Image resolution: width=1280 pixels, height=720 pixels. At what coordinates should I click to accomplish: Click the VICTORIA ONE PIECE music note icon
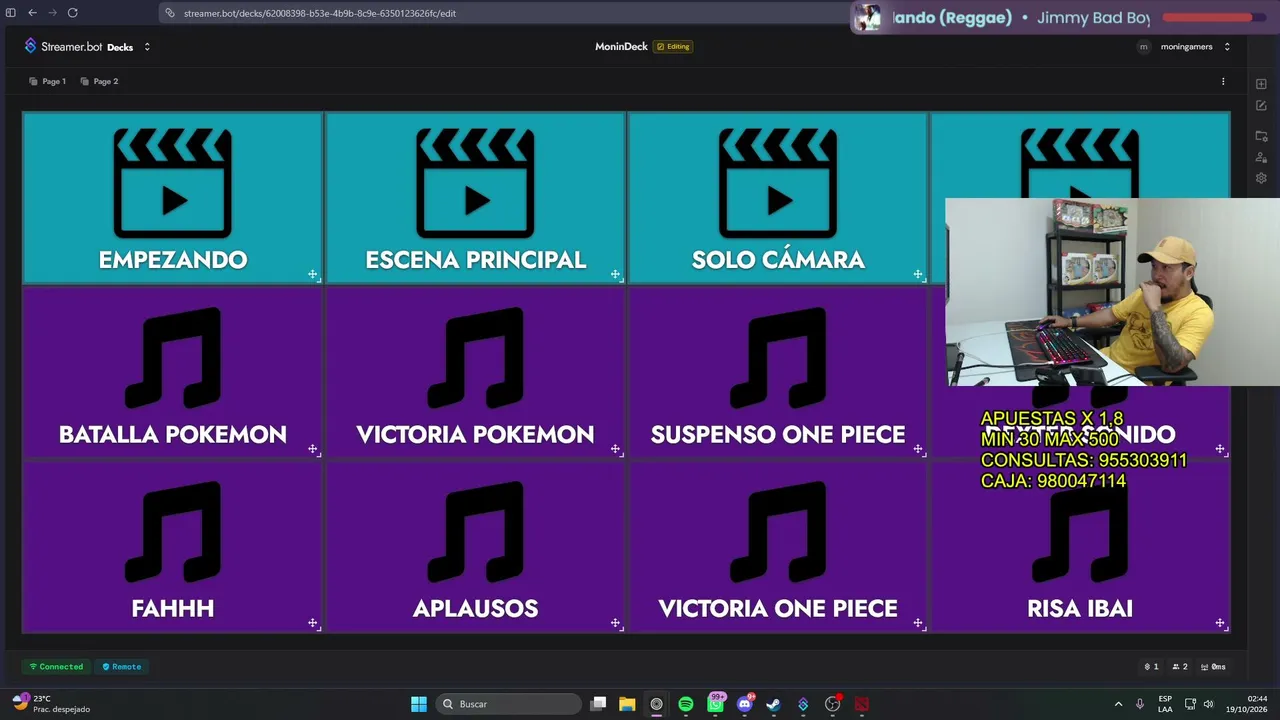point(778,532)
